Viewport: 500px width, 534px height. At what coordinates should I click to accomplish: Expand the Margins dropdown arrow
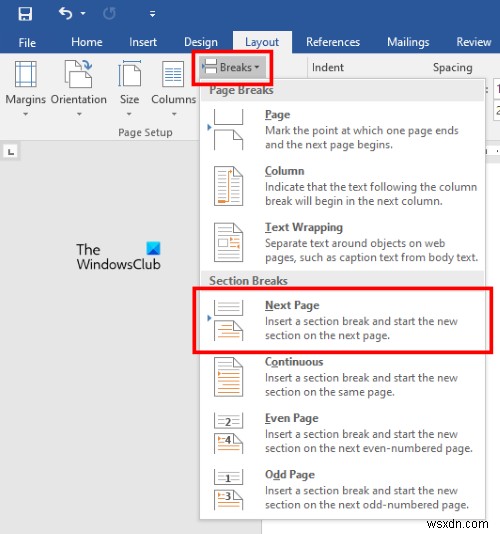coord(26,114)
